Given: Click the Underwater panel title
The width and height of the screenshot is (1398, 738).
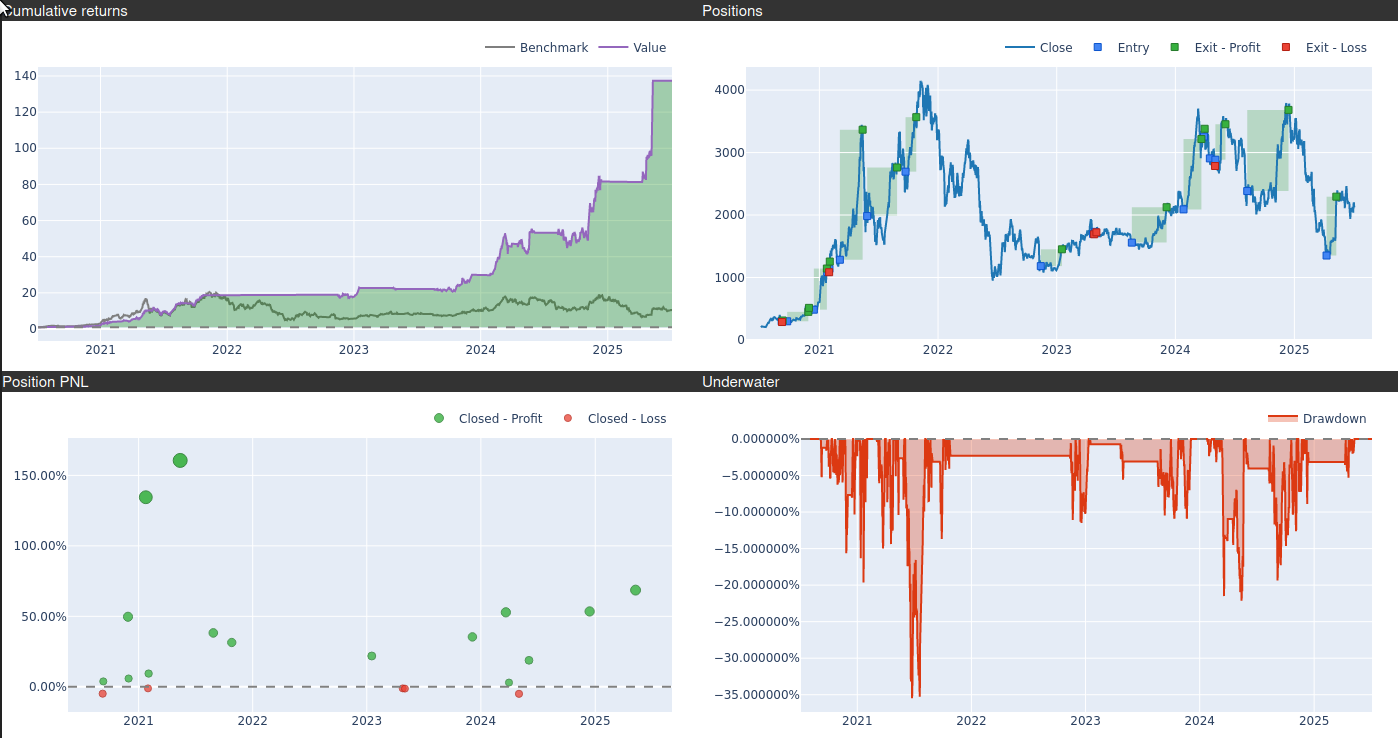Looking at the screenshot, I should click(x=740, y=382).
